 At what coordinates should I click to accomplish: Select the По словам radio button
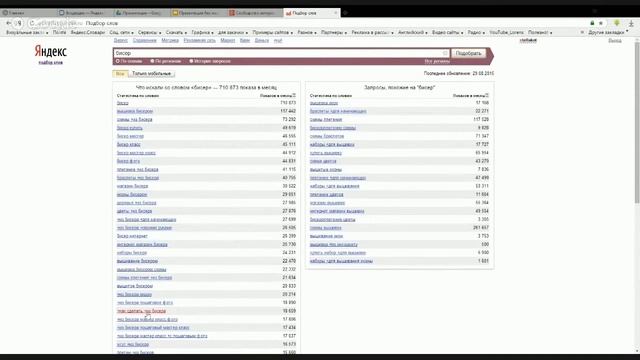click(118, 61)
